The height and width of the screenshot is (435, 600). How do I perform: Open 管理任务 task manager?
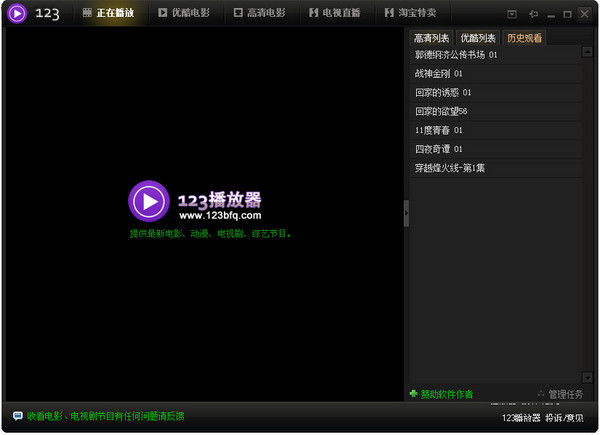tap(566, 394)
